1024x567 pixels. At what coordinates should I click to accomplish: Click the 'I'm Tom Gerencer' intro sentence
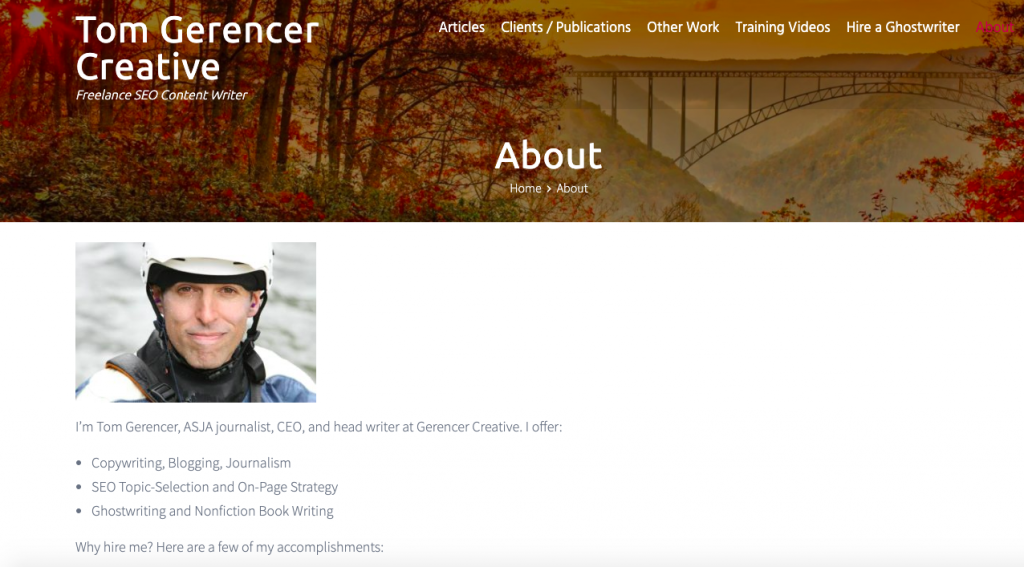click(x=319, y=427)
